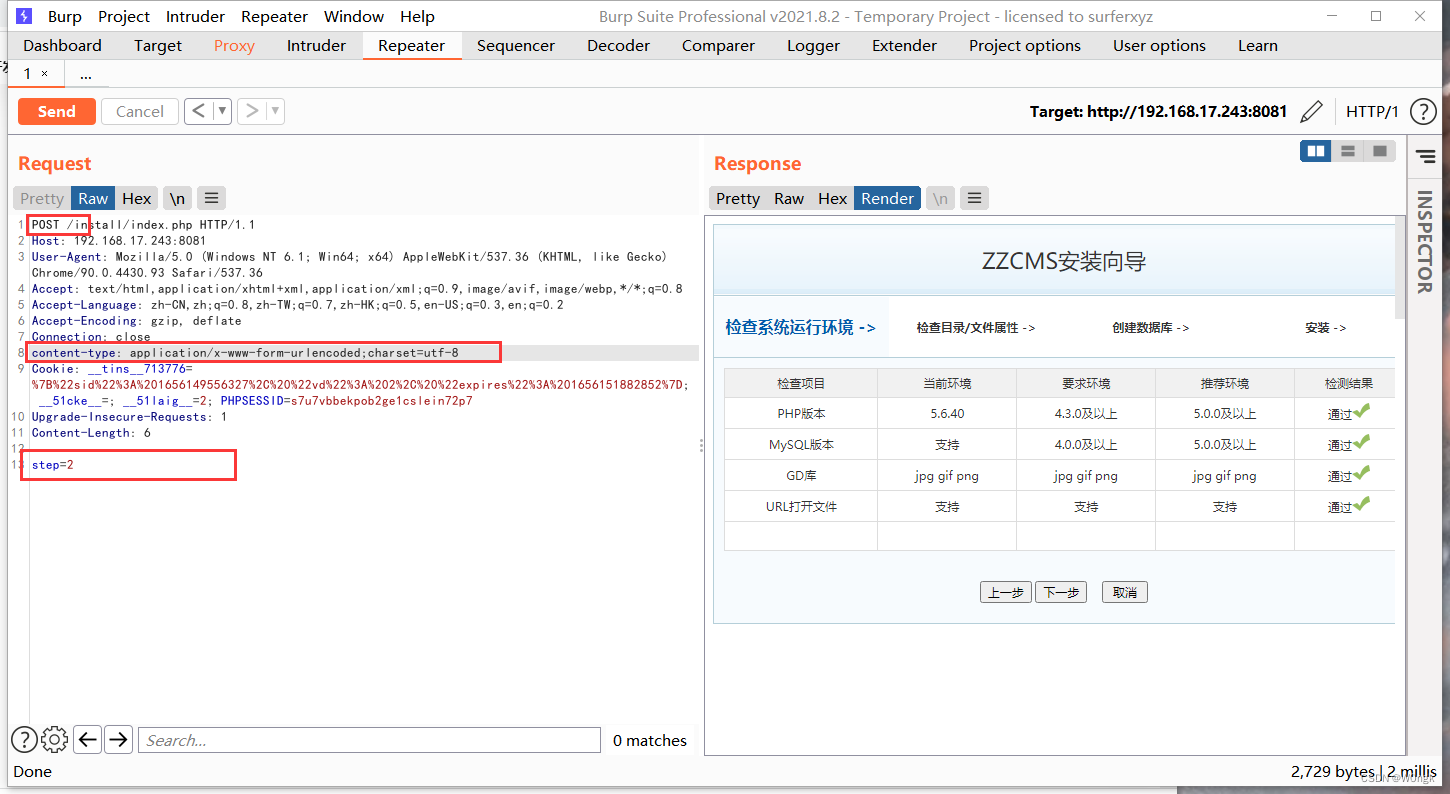
Task: Select side-by-side layout view icon
Action: click(x=1316, y=151)
